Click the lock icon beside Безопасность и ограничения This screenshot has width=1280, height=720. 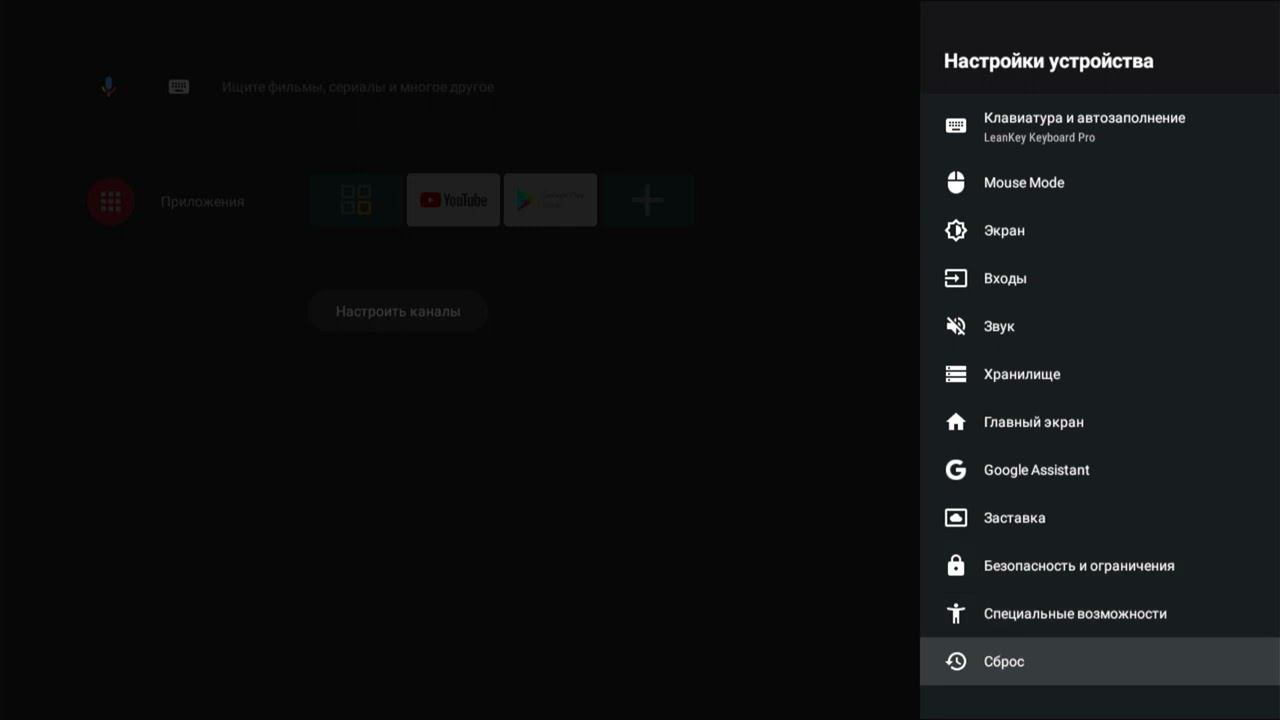tap(956, 565)
